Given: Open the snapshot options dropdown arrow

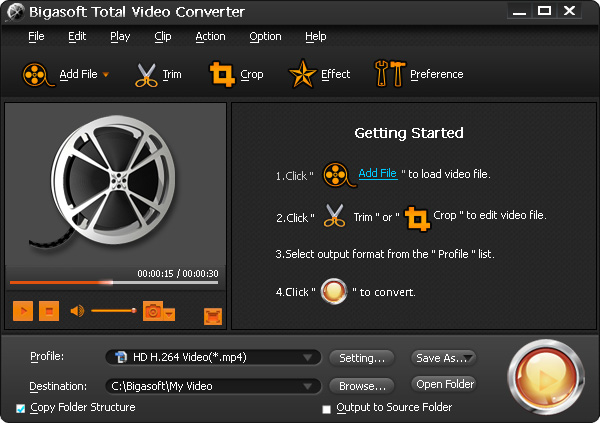Looking at the screenshot, I should pos(169,314).
